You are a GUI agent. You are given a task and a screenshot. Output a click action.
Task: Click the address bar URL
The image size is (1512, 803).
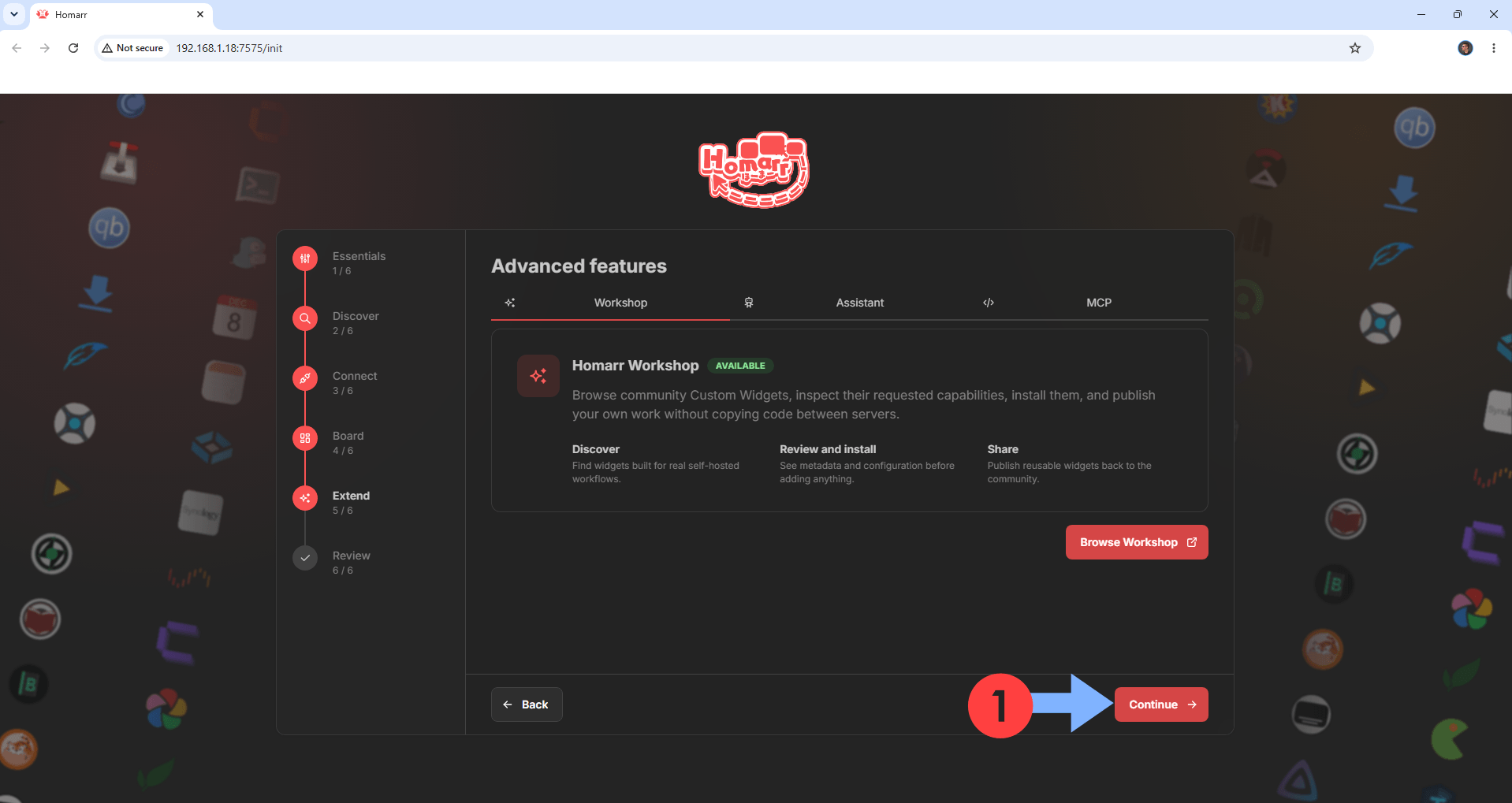229,48
